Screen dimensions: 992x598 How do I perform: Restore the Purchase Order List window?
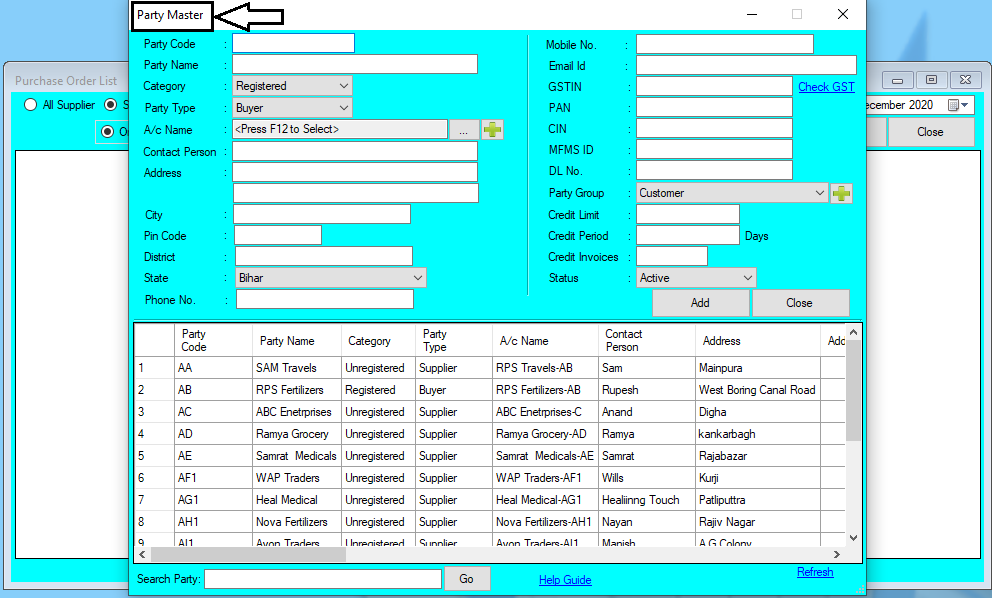tap(929, 79)
